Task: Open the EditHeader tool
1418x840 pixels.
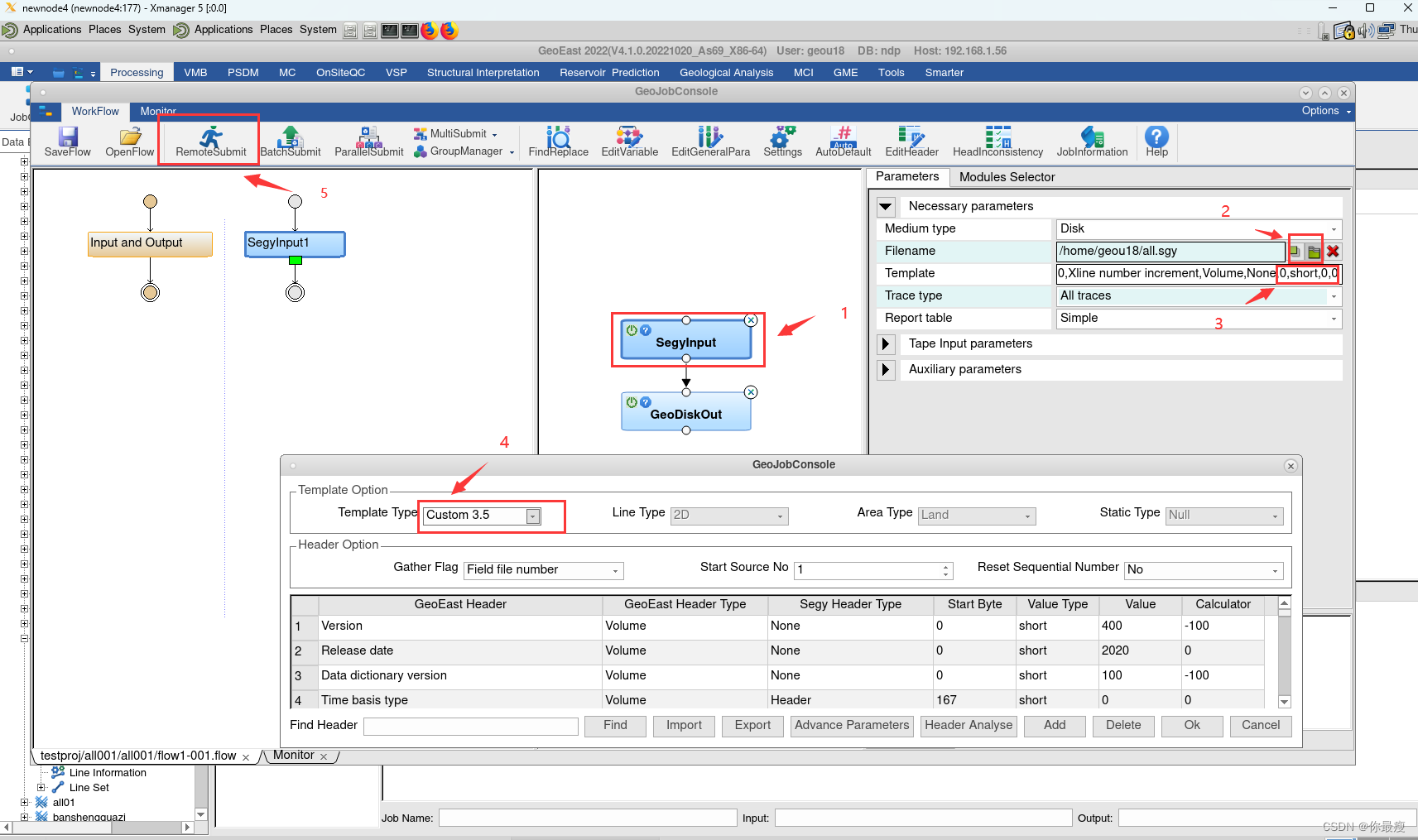Action: pos(911,142)
